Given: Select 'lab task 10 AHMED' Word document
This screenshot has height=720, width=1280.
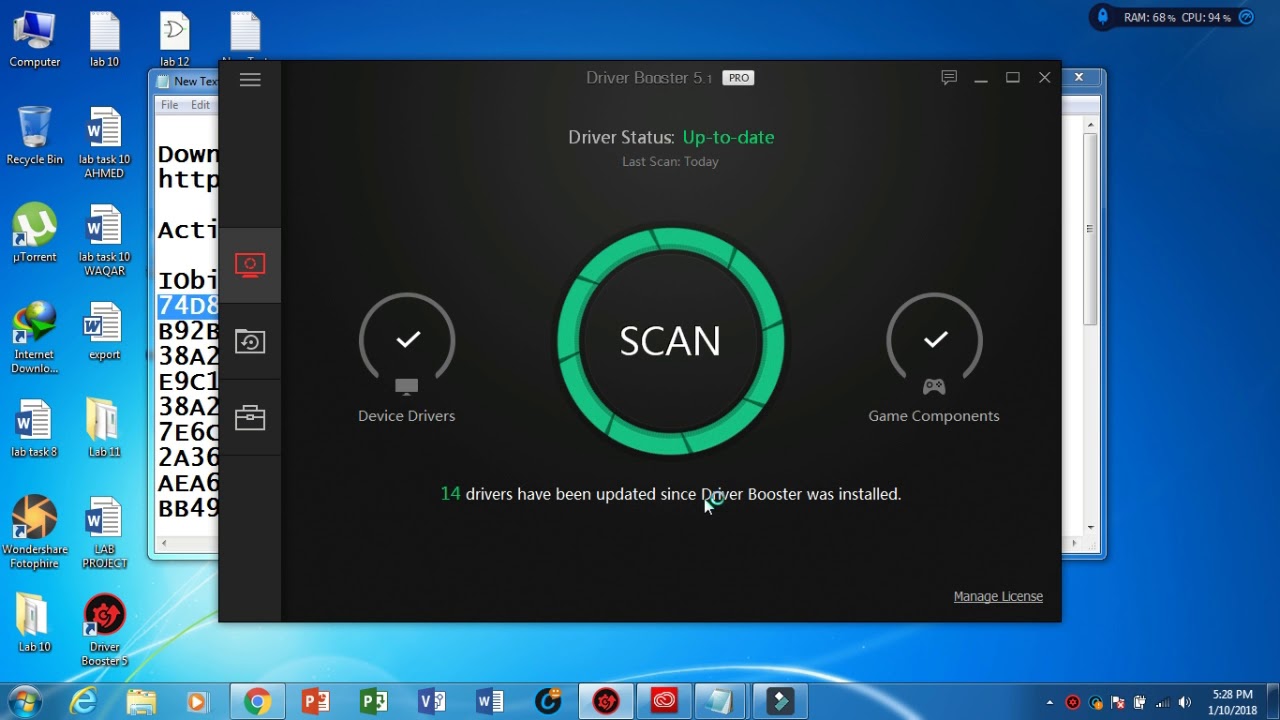Looking at the screenshot, I should pos(105,143).
